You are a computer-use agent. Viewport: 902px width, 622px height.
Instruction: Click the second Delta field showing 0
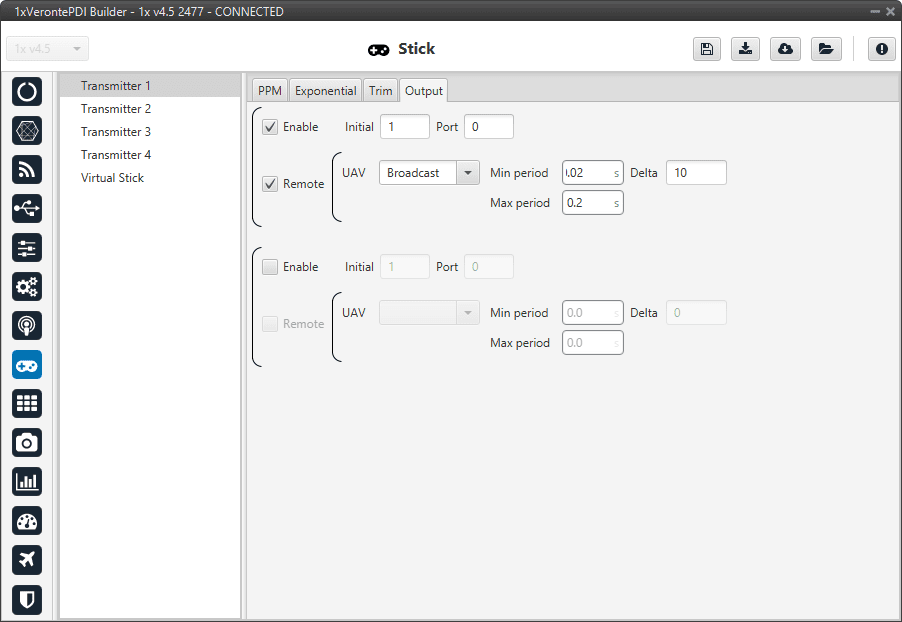[696, 312]
